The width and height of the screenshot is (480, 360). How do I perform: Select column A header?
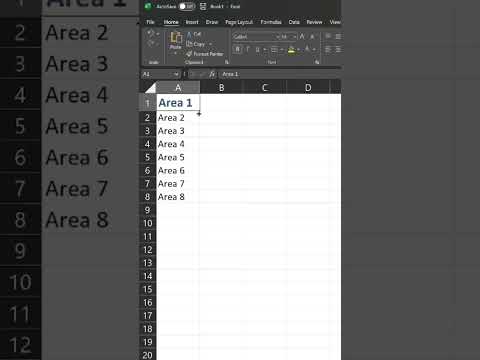point(178,87)
